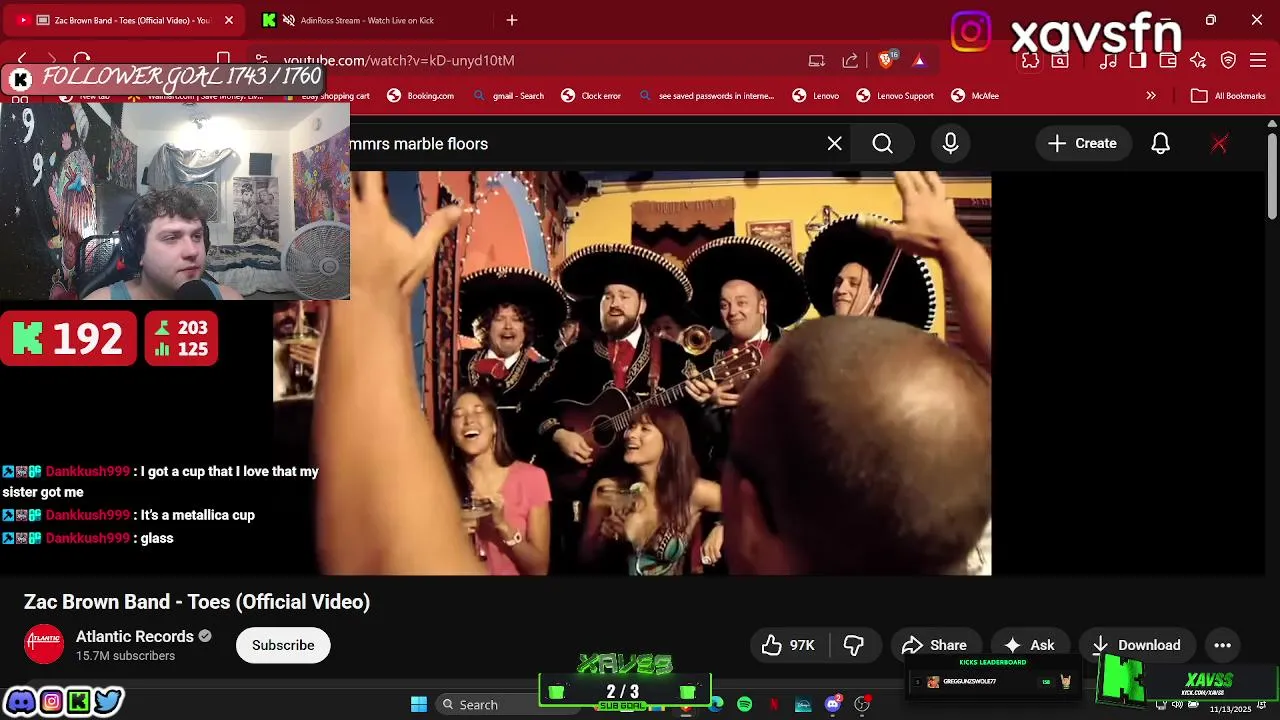This screenshot has height=720, width=1280.
Task: Open Netflix from the taskbar
Action: (774, 705)
